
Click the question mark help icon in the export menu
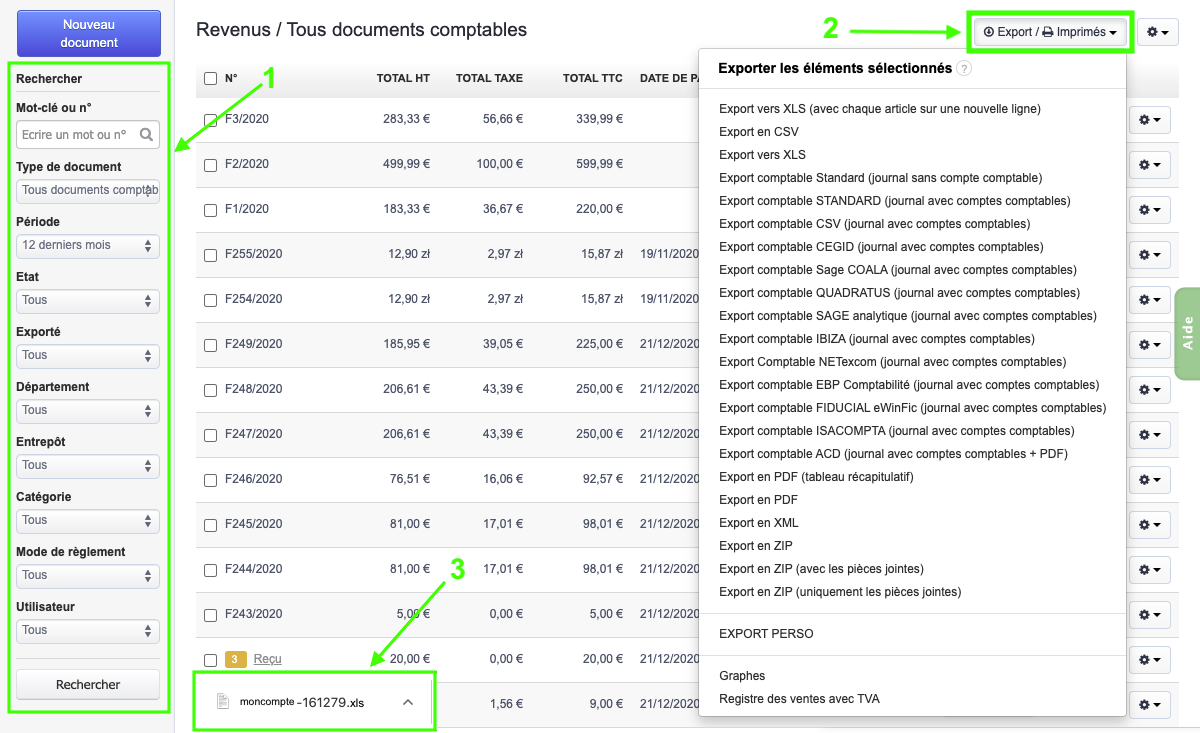coord(963,70)
